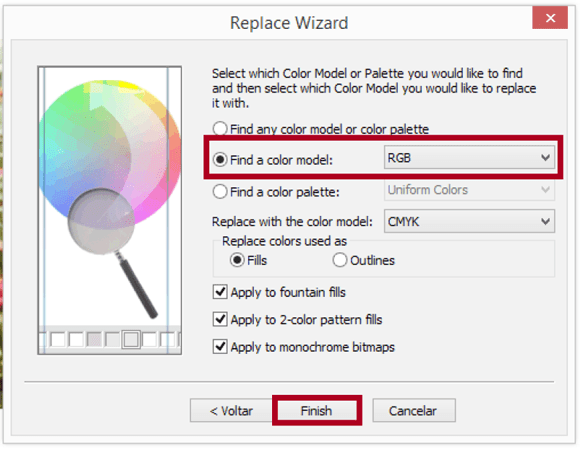
Task: Click the Cancelar button
Action: point(414,410)
